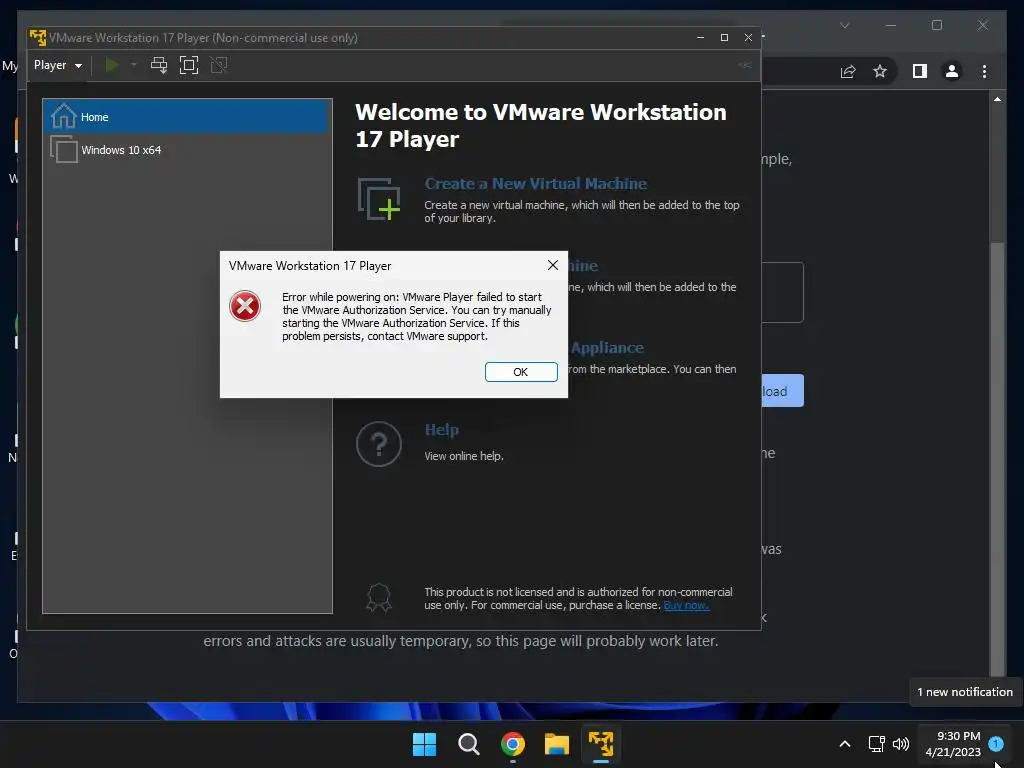Image resolution: width=1024 pixels, height=768 pixels.
Task: Select Home in the VMware library
Action: point(187,117)
